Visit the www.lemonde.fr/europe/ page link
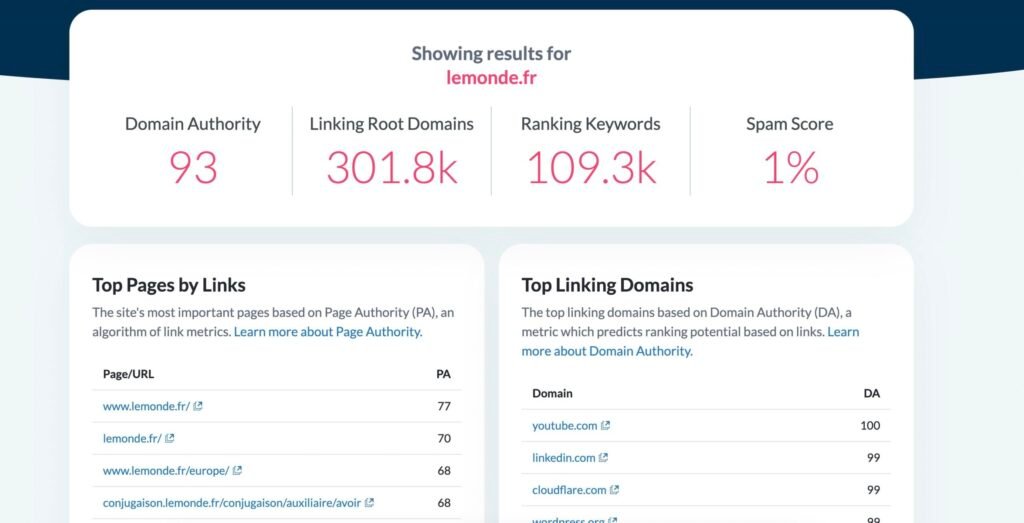 166,470
